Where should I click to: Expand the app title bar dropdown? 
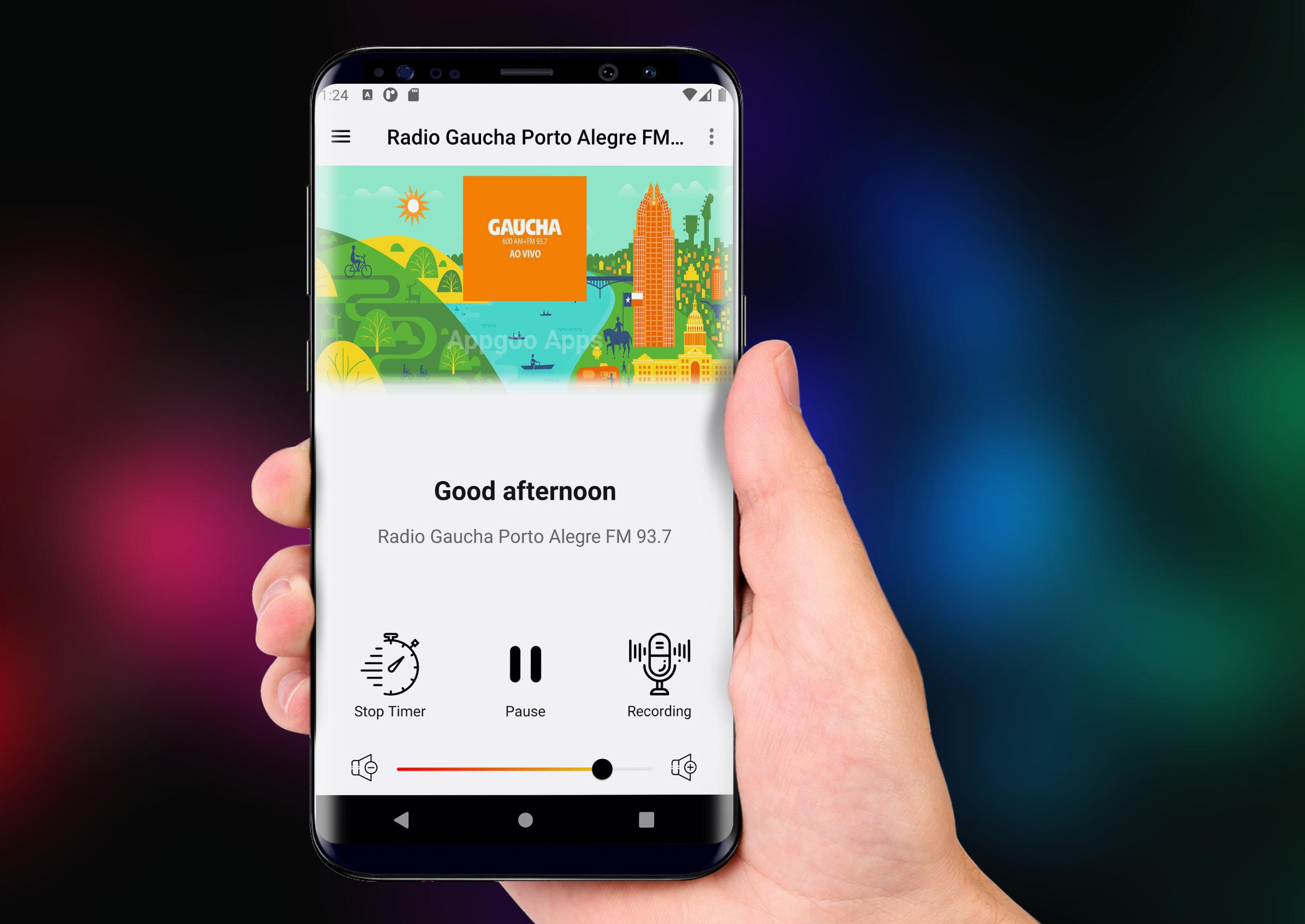tap(711, 137)
